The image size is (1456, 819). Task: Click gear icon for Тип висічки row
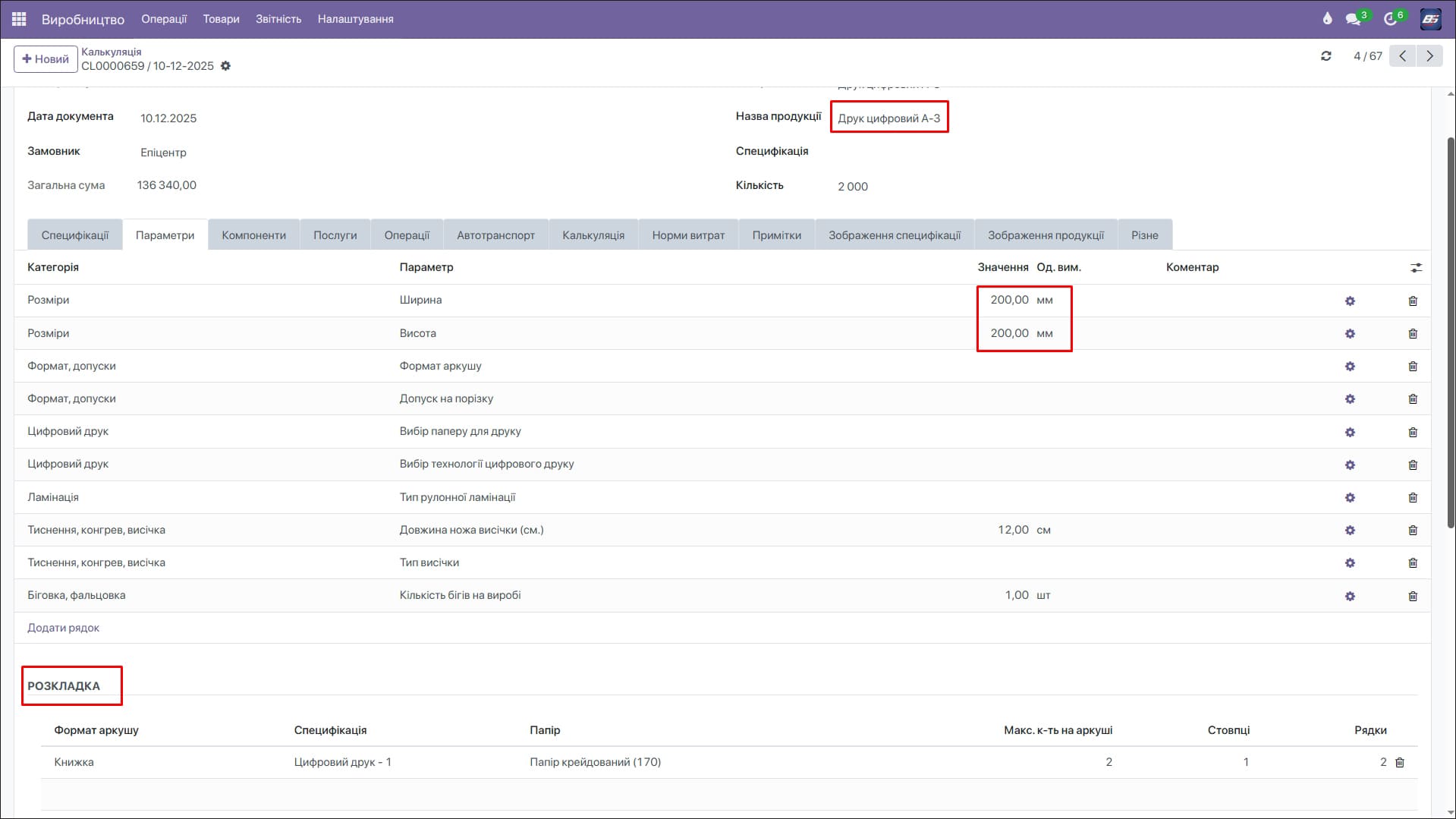pos(1349,563)
